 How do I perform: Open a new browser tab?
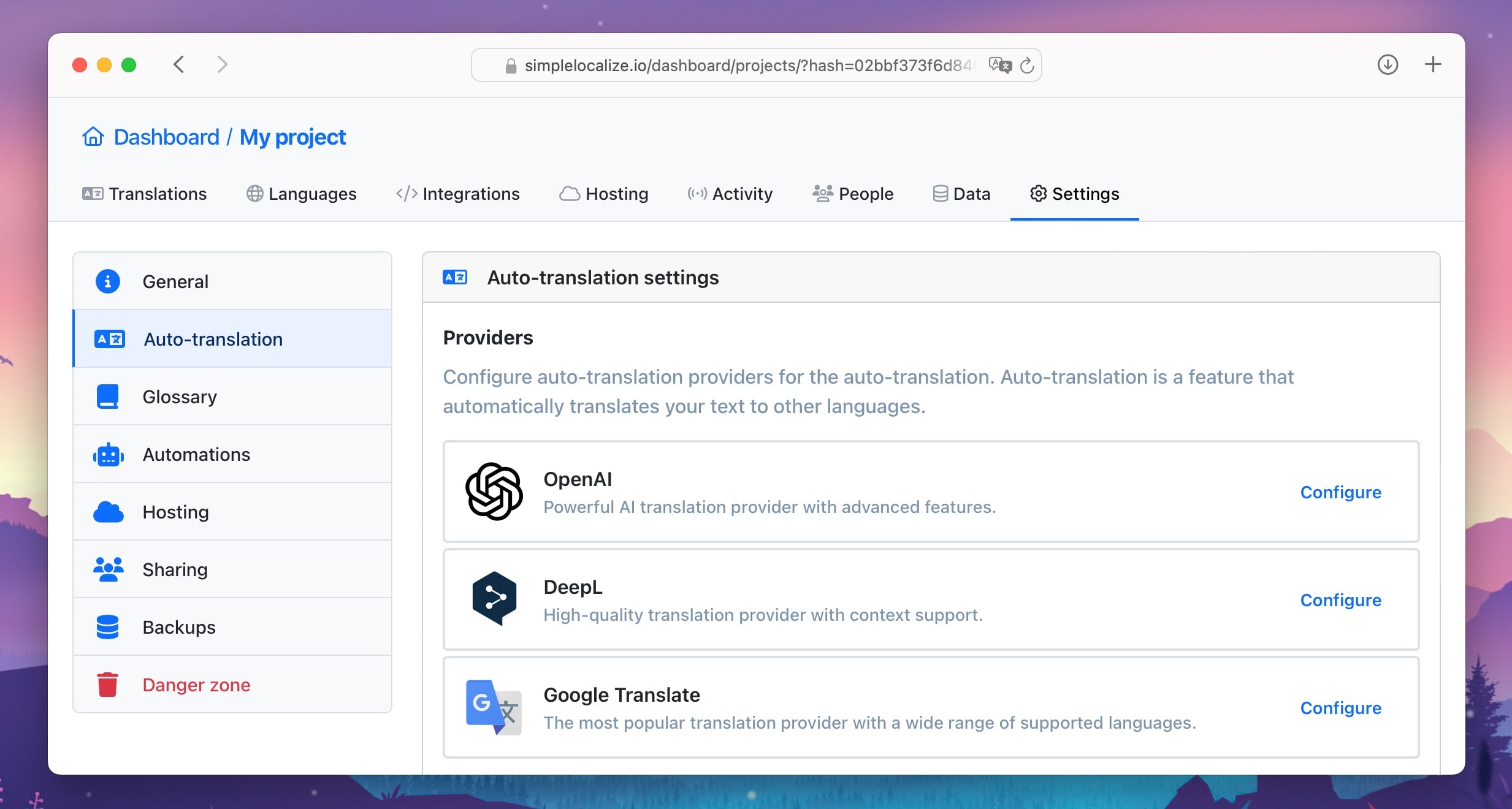click(1433, 64)
